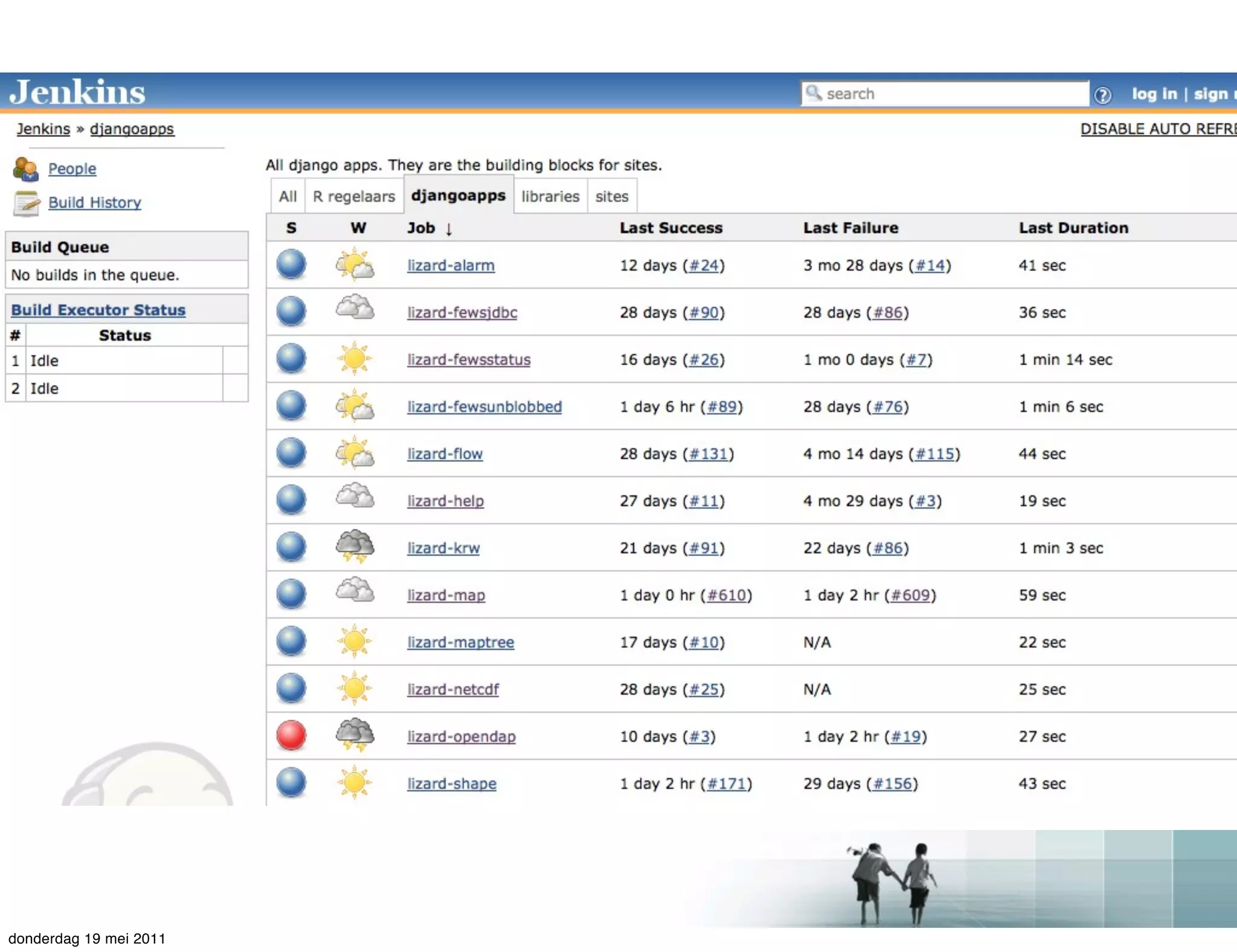1237x952 pixels.
Task: Click the Jenkins logo in header
Action: pos(77,92)
